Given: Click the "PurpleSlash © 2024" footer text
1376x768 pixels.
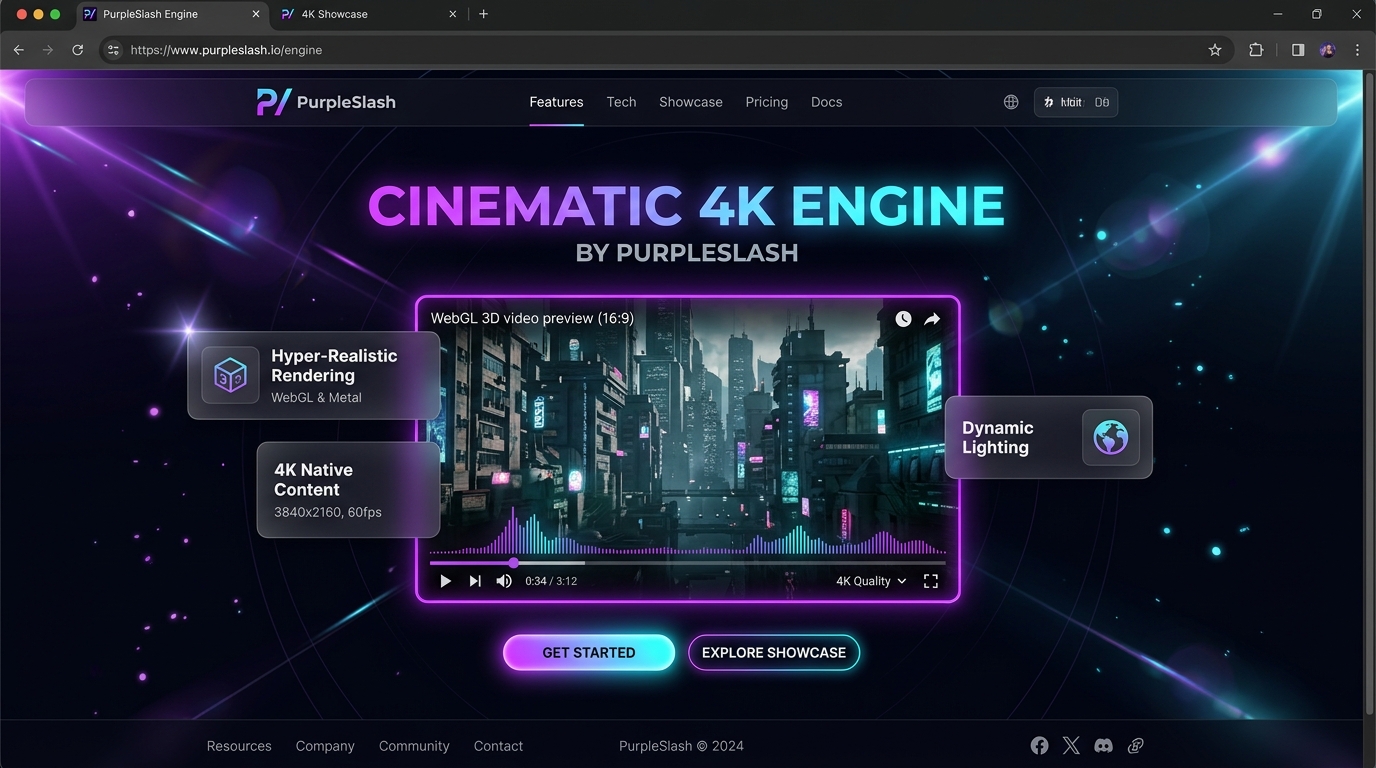Looking at the screenshot, I should [681, 746].
